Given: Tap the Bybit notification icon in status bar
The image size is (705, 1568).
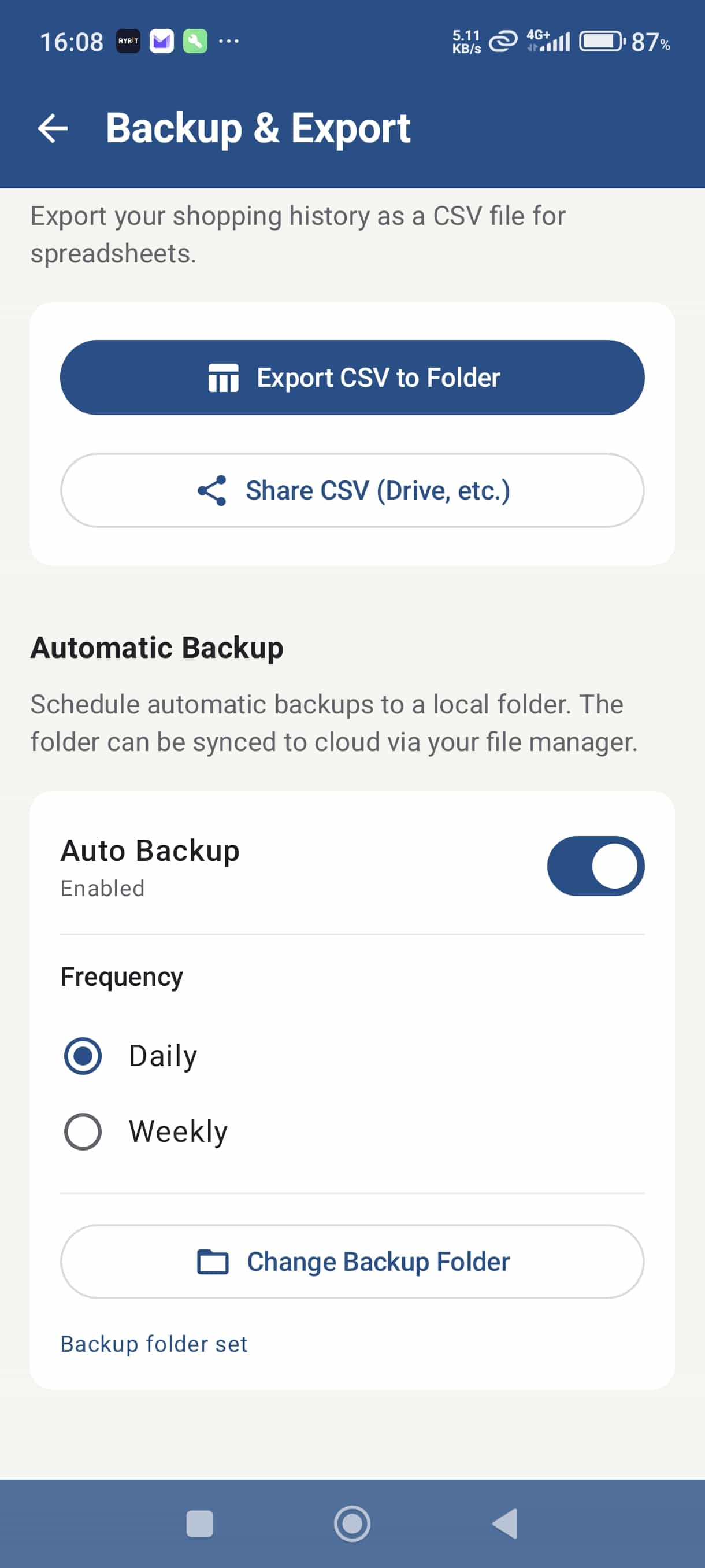Looking at the screenshot, I should point(128,41).
